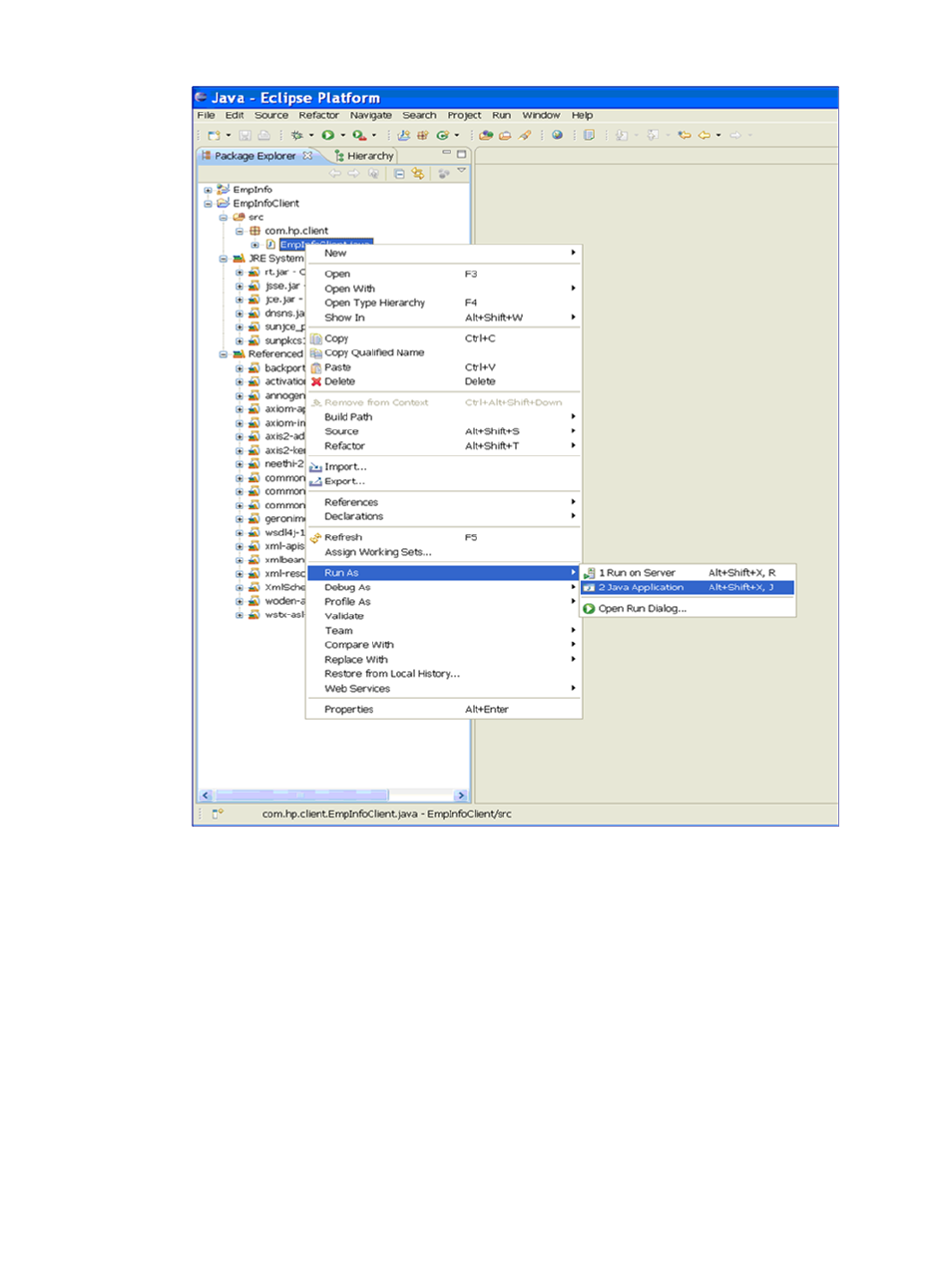Open the Refactor menu

pos(319,115)
